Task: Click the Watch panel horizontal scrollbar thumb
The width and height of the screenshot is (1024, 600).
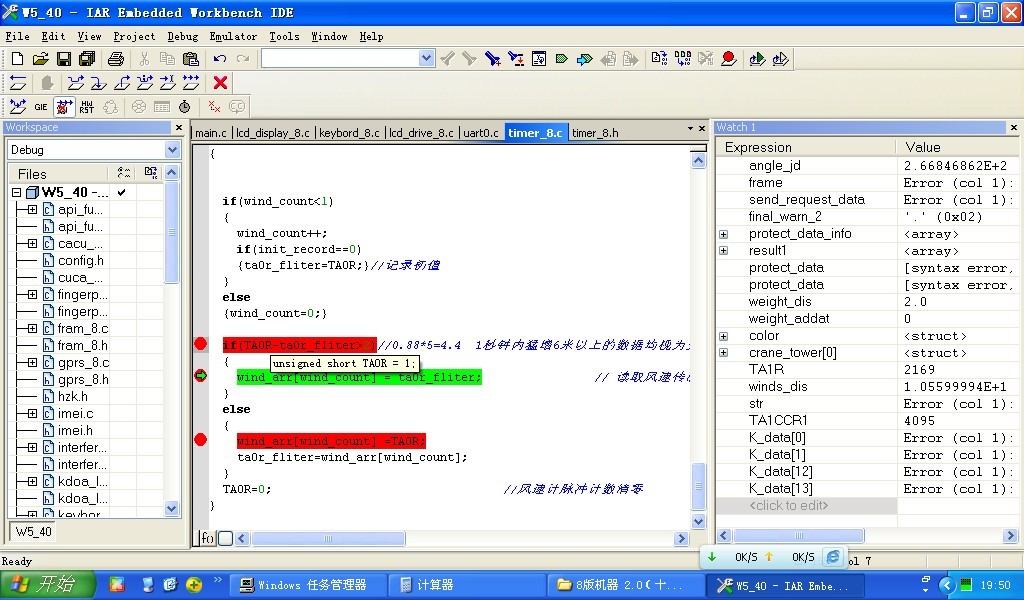Action: [799, 536]
